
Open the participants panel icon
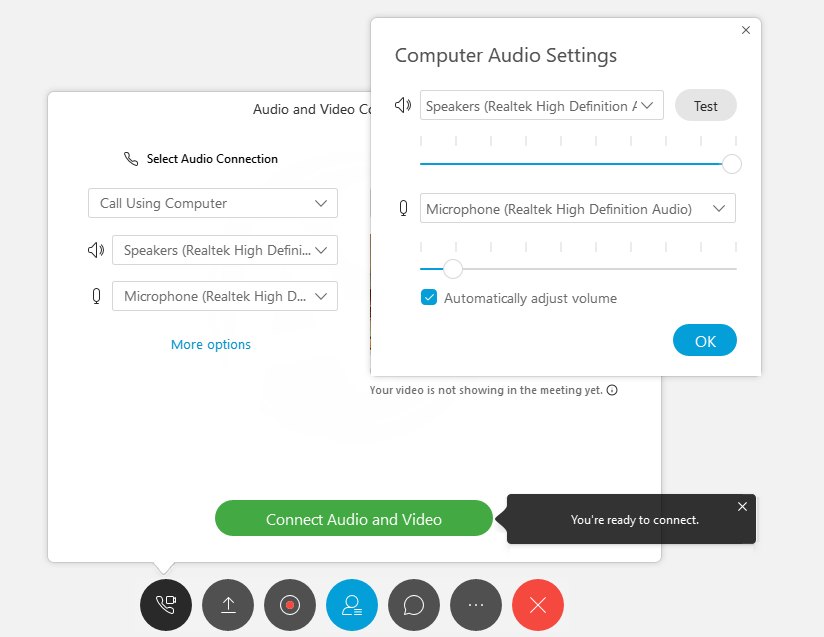tap(351, 605)
